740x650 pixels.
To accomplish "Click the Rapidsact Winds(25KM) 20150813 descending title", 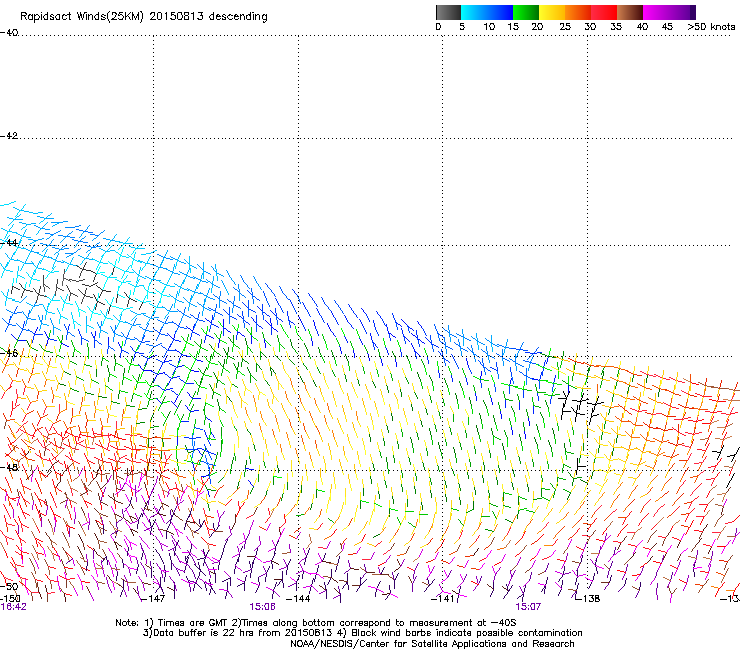I will click(x=143, y=17).
